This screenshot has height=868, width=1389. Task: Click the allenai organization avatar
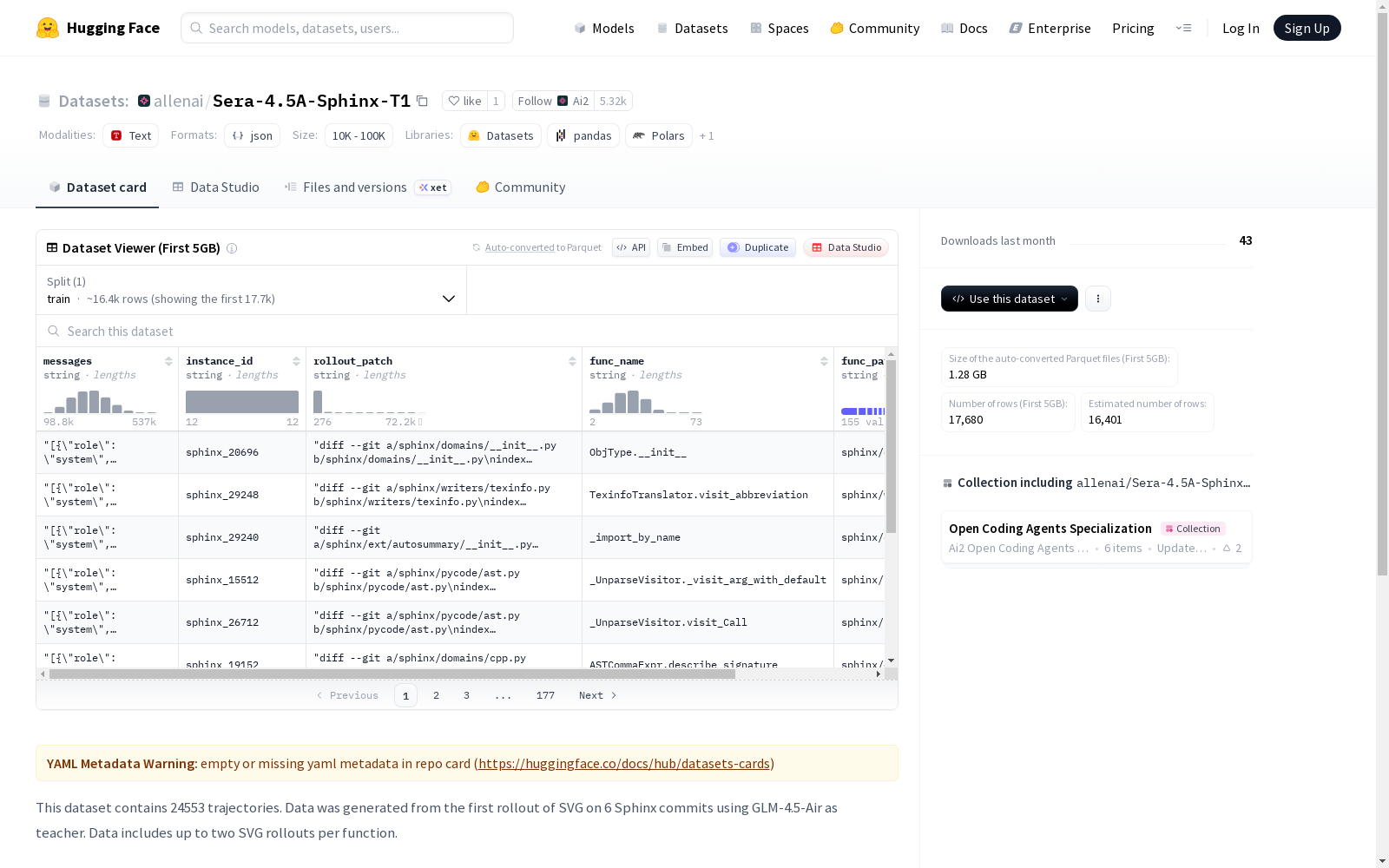coord(144,101)
